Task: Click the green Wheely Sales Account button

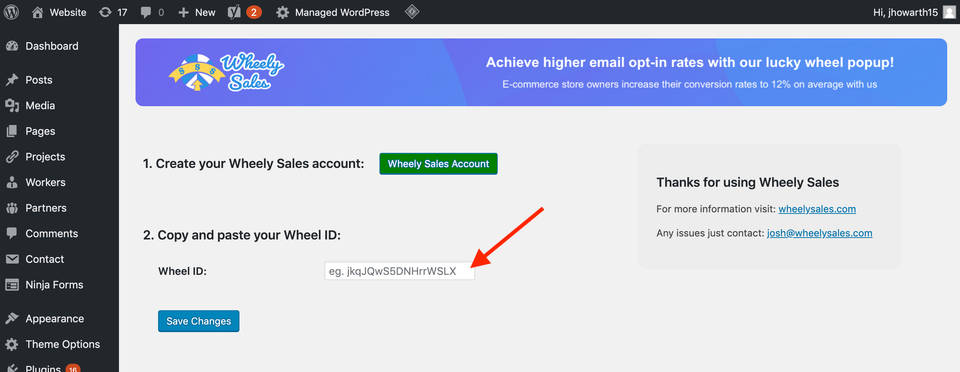Action: coord(438,164)
